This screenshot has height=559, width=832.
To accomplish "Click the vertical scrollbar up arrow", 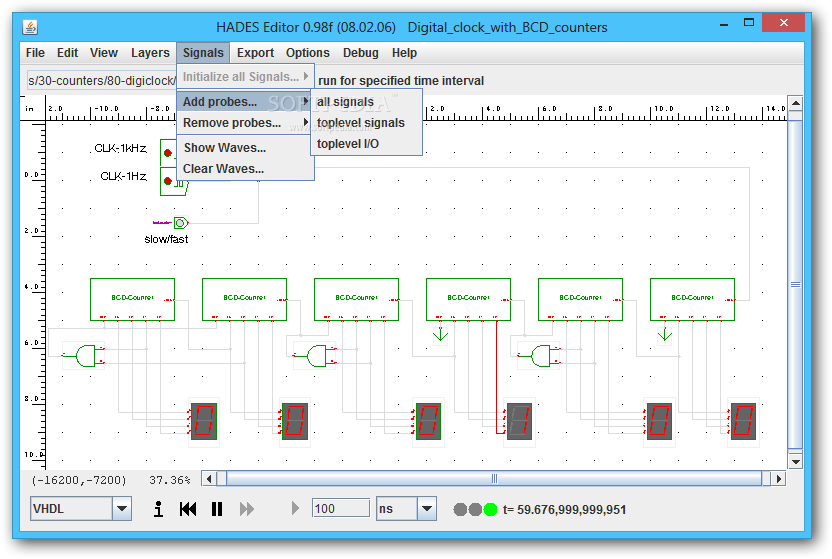I will pos(795,103).
